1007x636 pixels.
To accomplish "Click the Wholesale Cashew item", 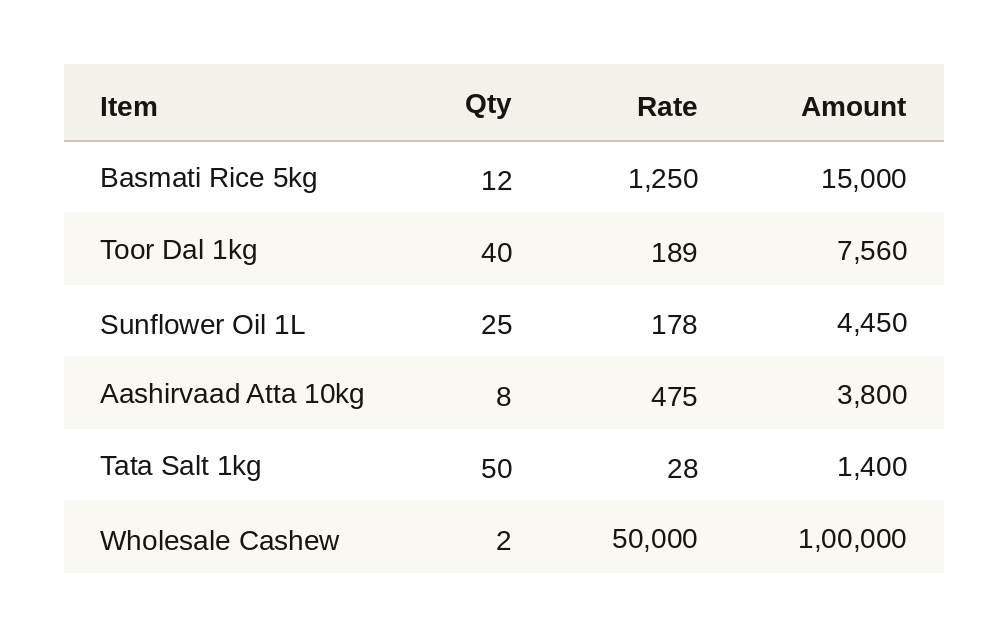I will point(219,540).
